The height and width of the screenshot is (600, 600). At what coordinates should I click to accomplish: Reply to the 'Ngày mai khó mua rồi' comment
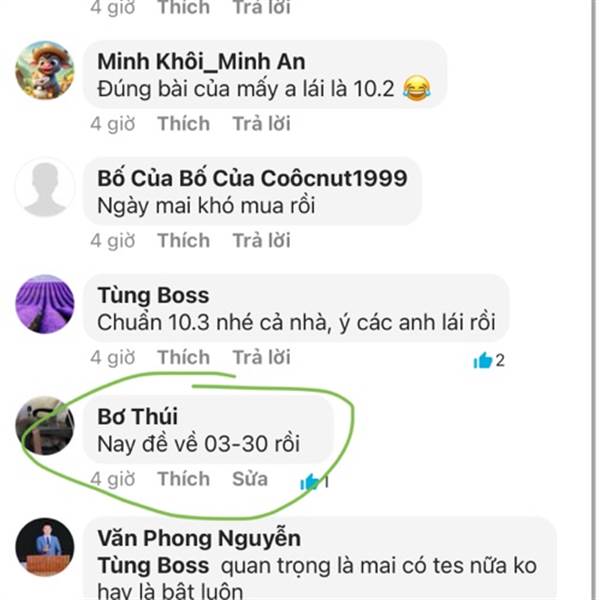(x=262, y=240)
